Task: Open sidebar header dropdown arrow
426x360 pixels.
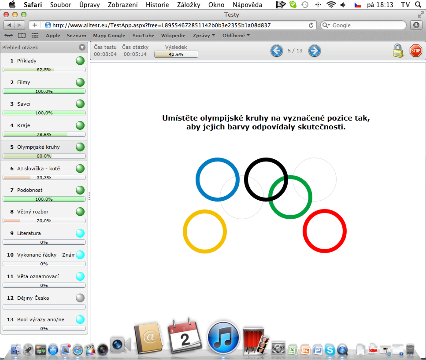Action: coord(82,47)
